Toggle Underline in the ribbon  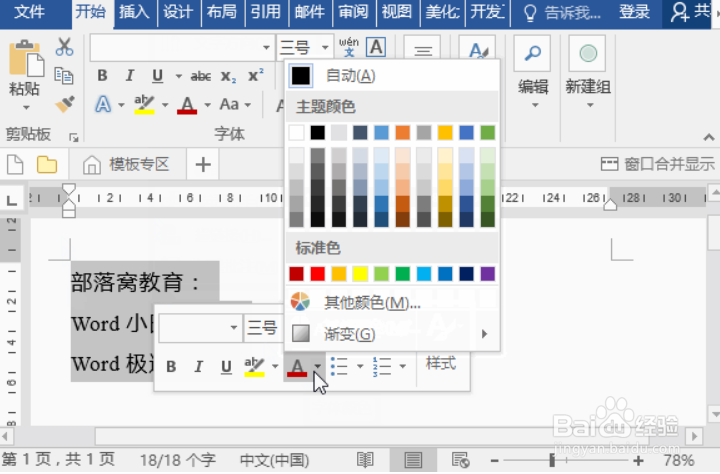158,75
